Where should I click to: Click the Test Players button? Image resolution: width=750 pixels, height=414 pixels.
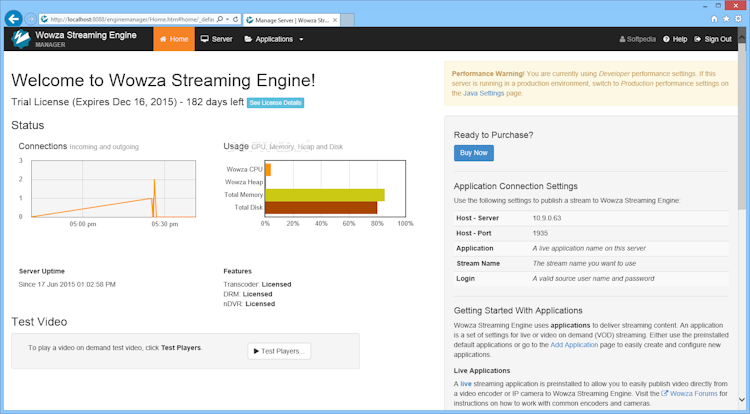[x=279, y=351]
